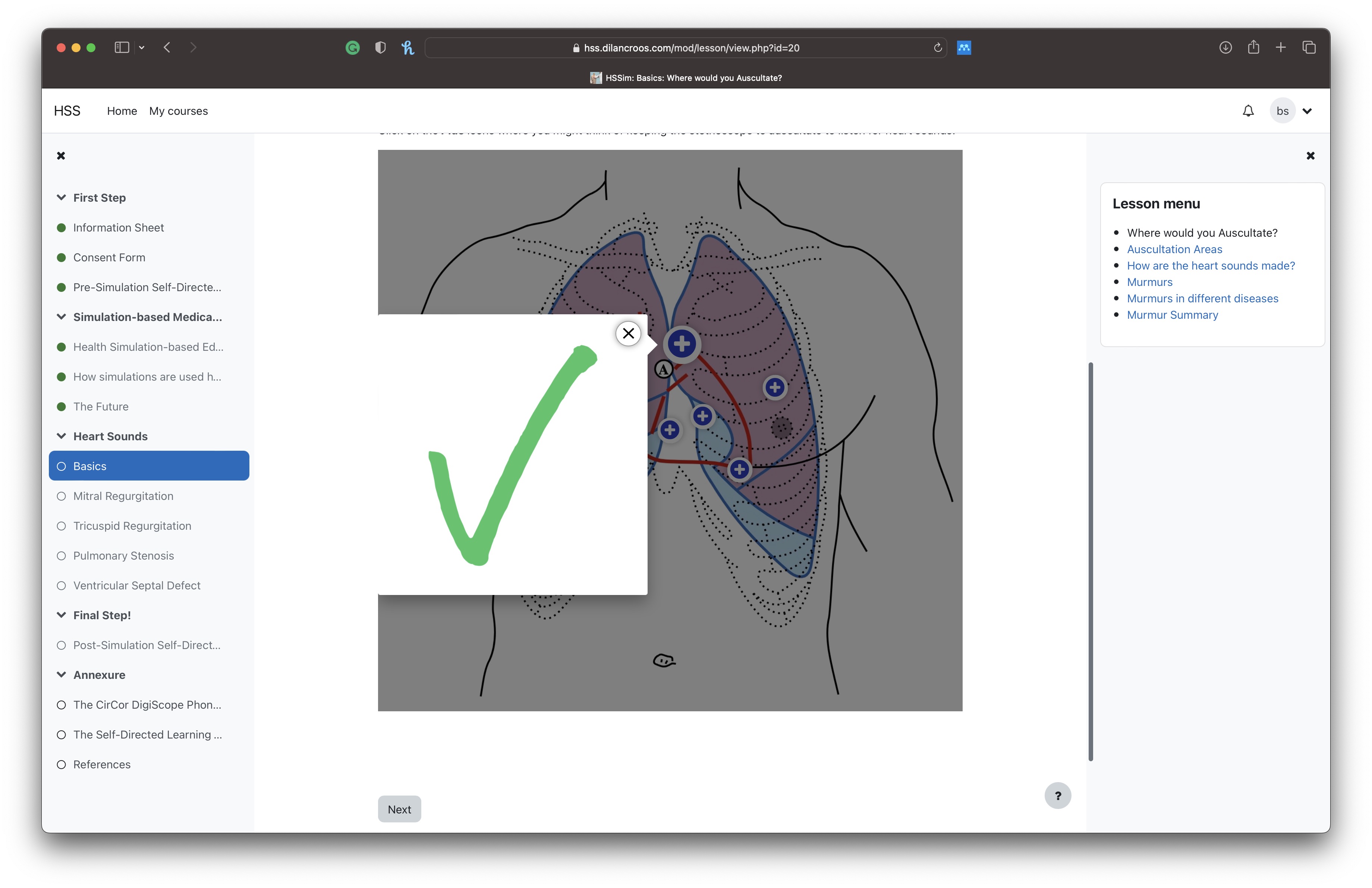Screen dimensions: 1372x888
Task: Click the shield privacy report icon
Action: (380, 48)
